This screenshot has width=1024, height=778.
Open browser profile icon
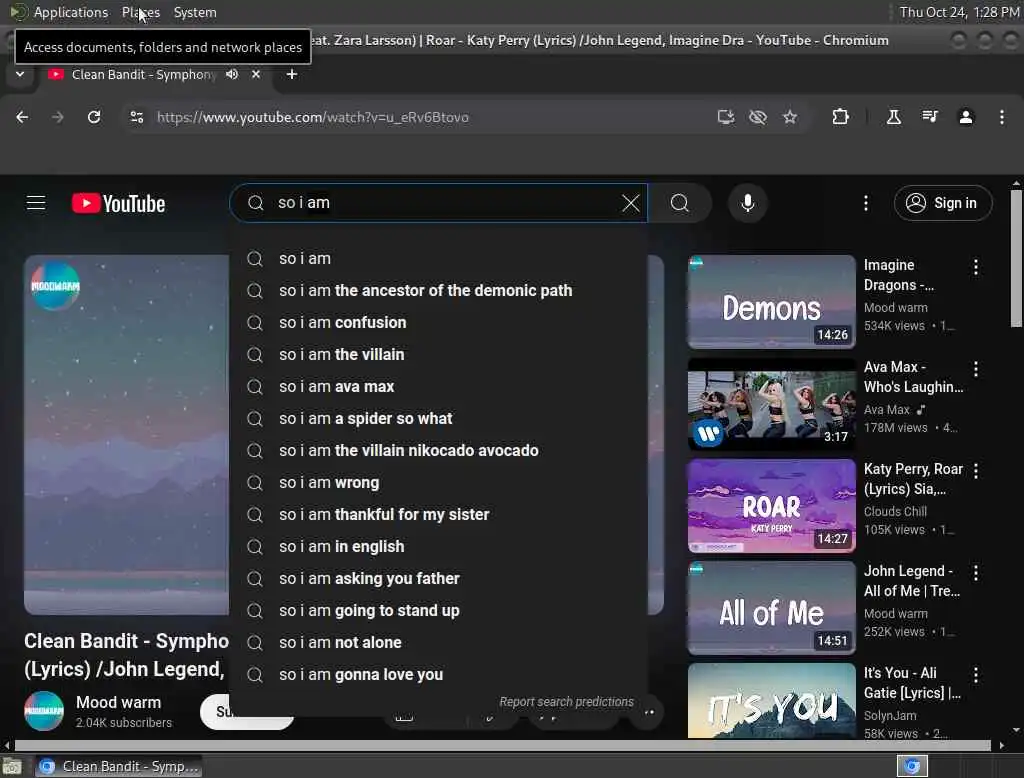click(x=966, y=117)
